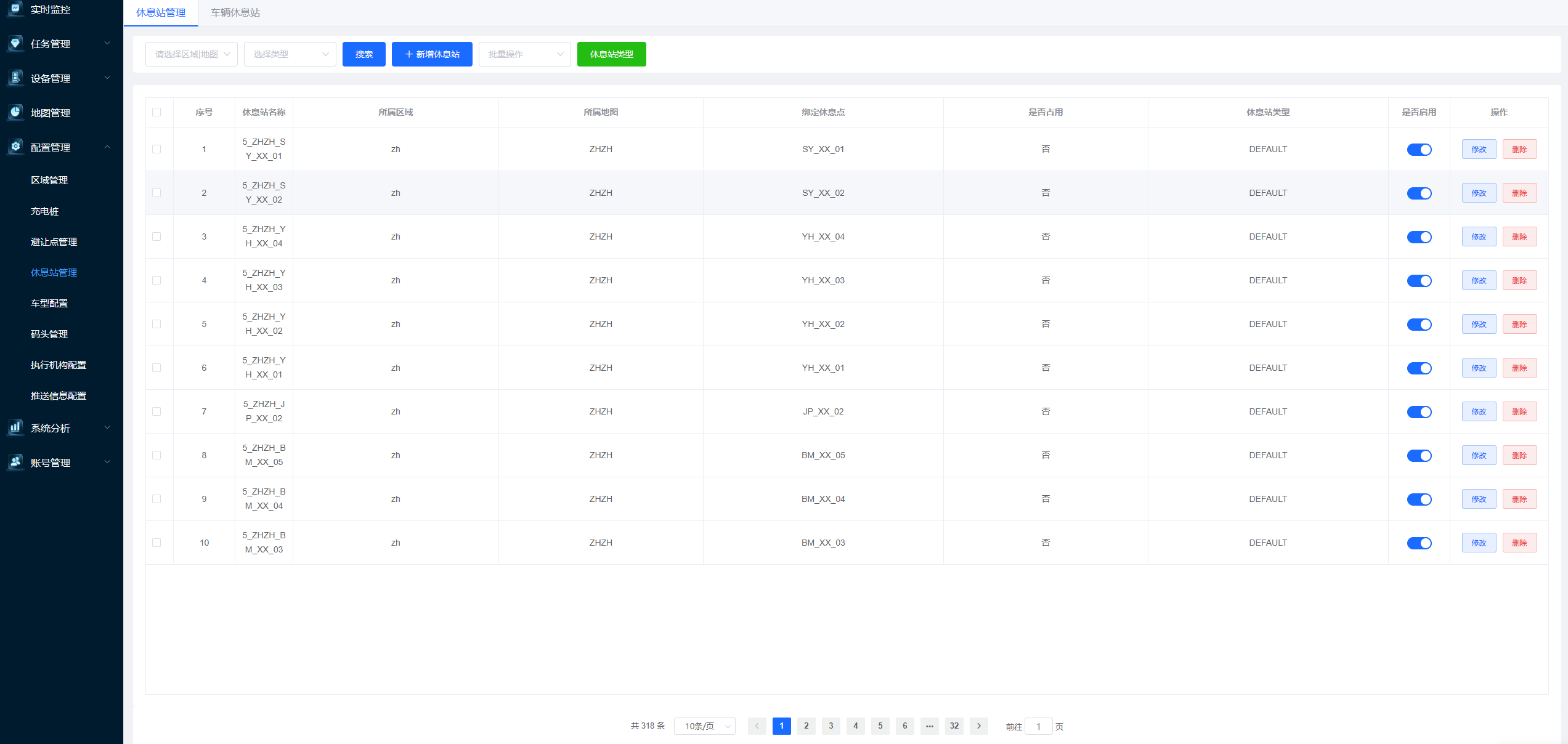Expand the 任务管理 menu chevron
The width and height of the screenshot is (1568, 744).
pyautogui.click(x=107, y=44)
